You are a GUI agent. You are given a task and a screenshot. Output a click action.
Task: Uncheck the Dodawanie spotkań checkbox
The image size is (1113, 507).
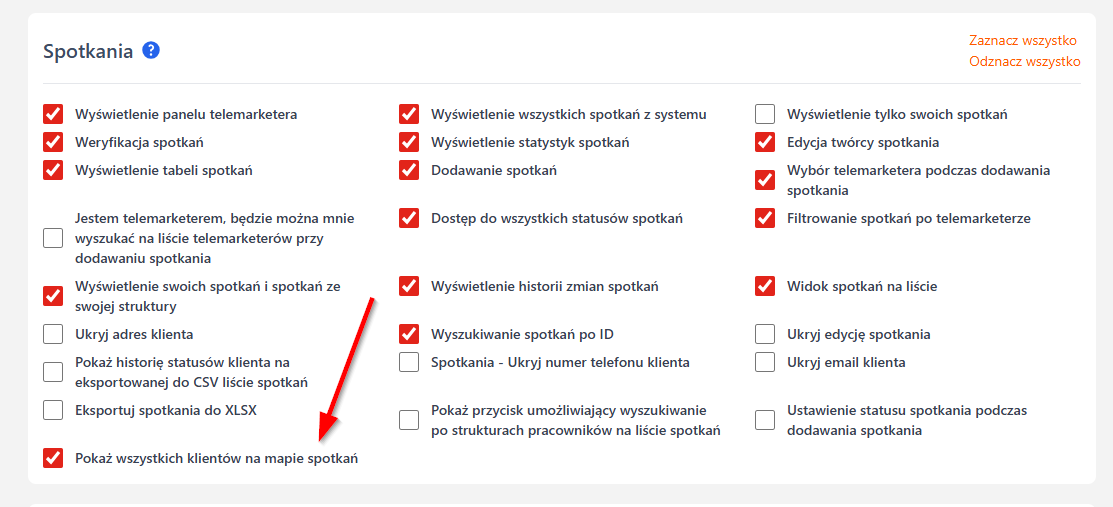coord(409,170)
